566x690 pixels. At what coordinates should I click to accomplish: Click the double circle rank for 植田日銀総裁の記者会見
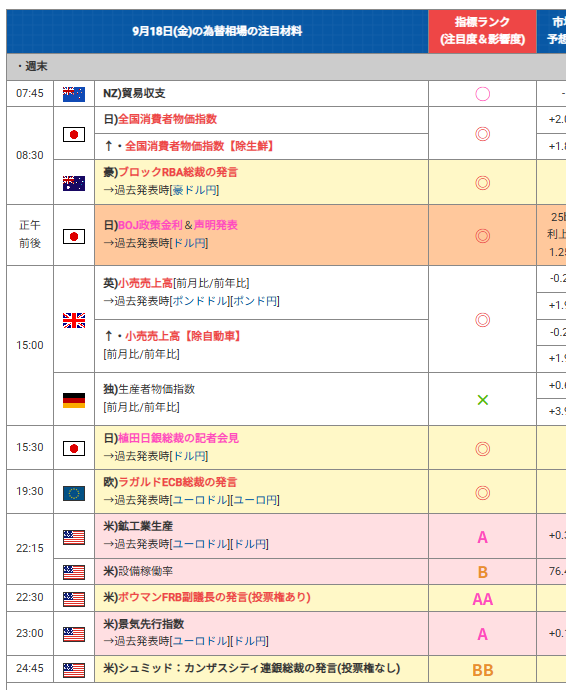click(482, 449)
